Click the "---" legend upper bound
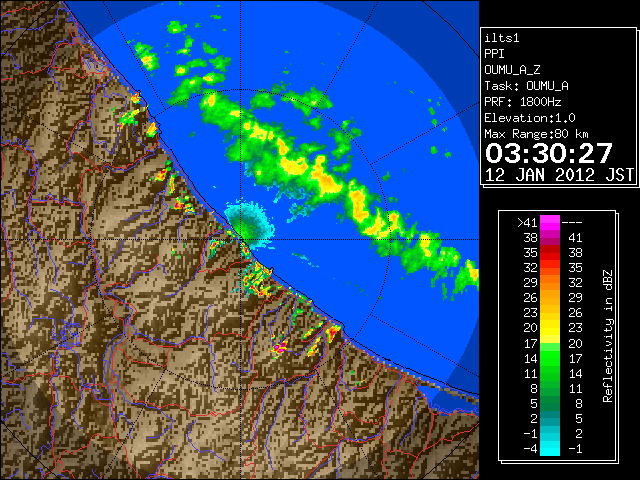This screenshot has width=640, height=480. pyautogui.click(x=572, y=223)
